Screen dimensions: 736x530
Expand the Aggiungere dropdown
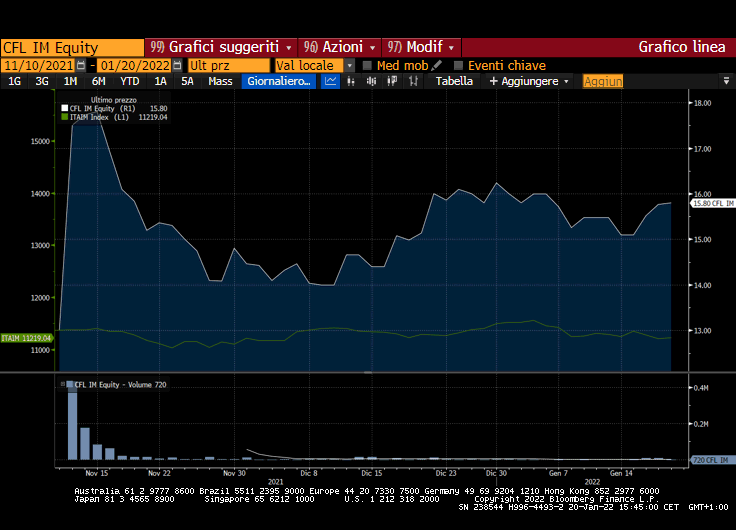[529, 81]
